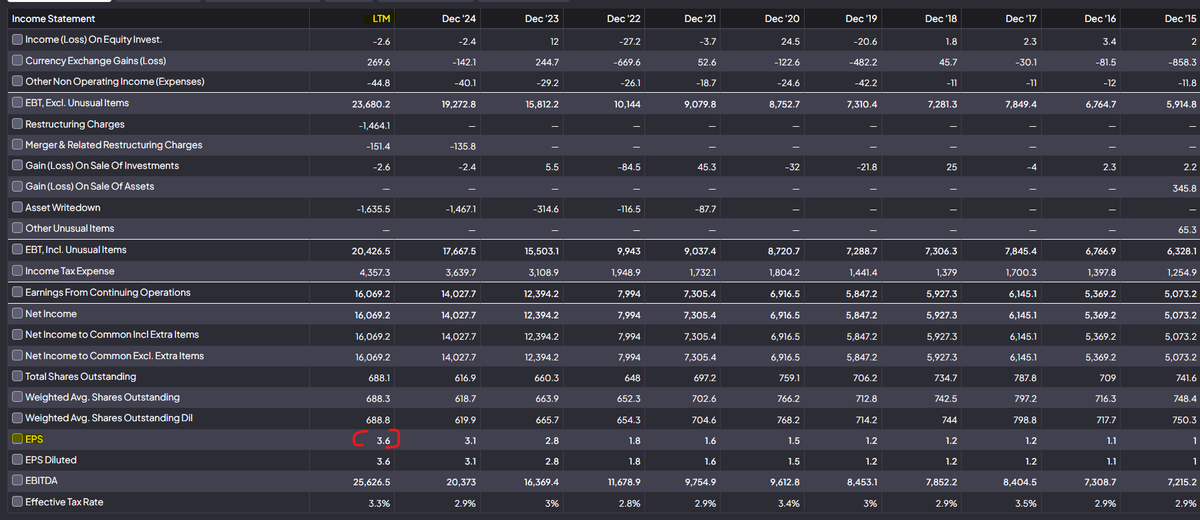Select Dec '24 EBITDA value 20,373
The image size is (1200, 520).
(459, 481)
